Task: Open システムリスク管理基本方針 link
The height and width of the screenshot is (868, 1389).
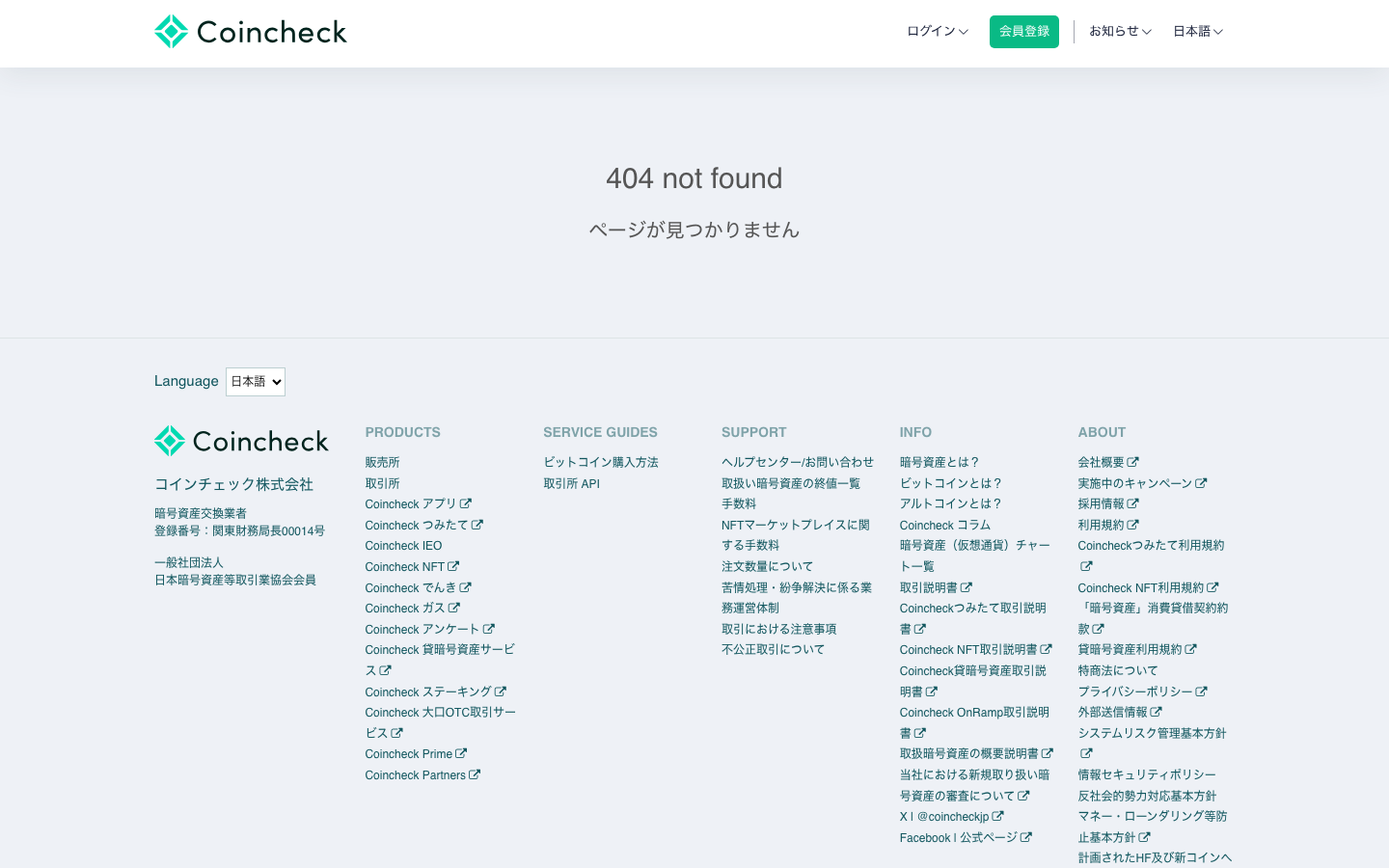Action: [x=1153, y=744]
